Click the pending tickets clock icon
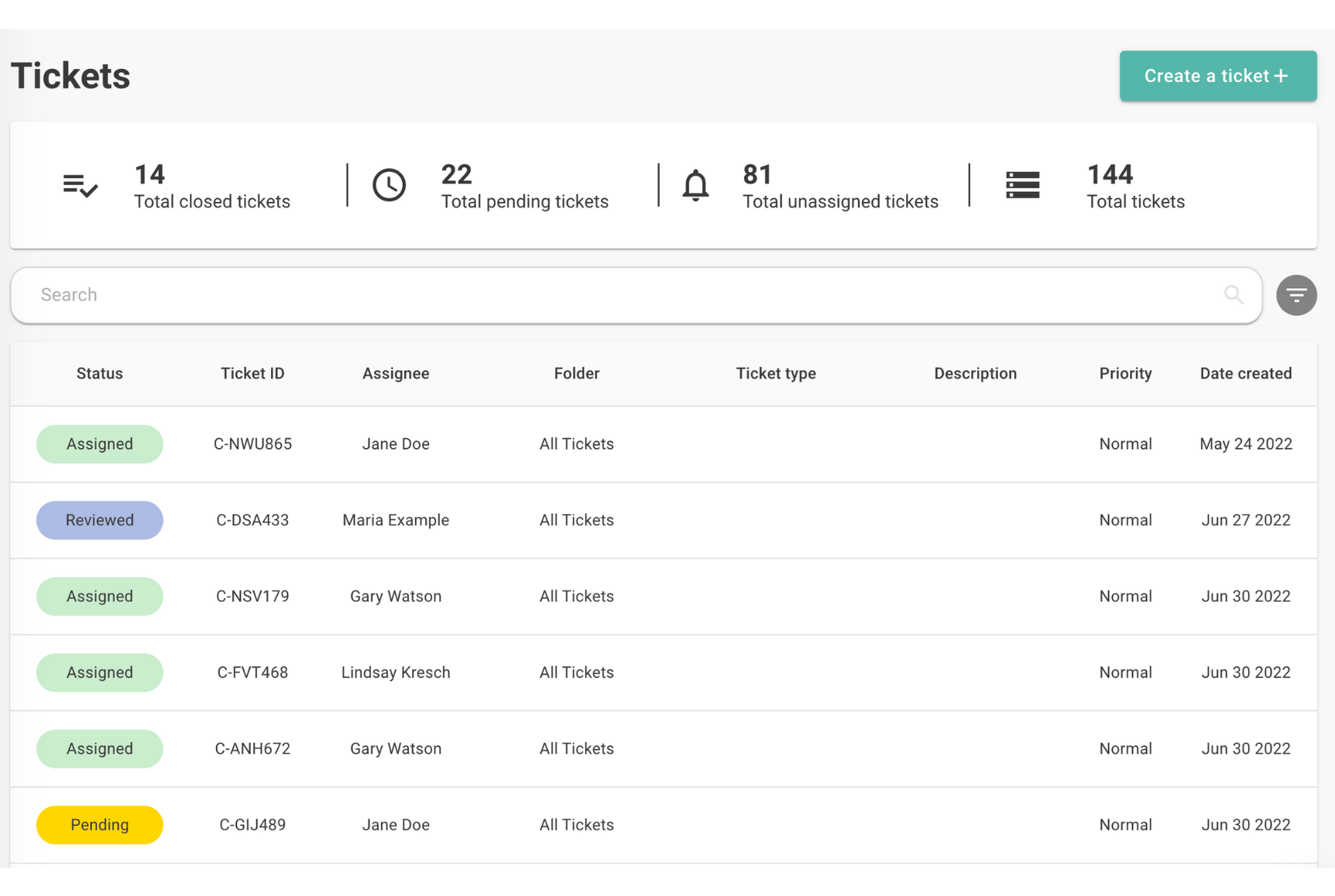The height and width of the screenshot is (896, 1335). tap(389, 186)
